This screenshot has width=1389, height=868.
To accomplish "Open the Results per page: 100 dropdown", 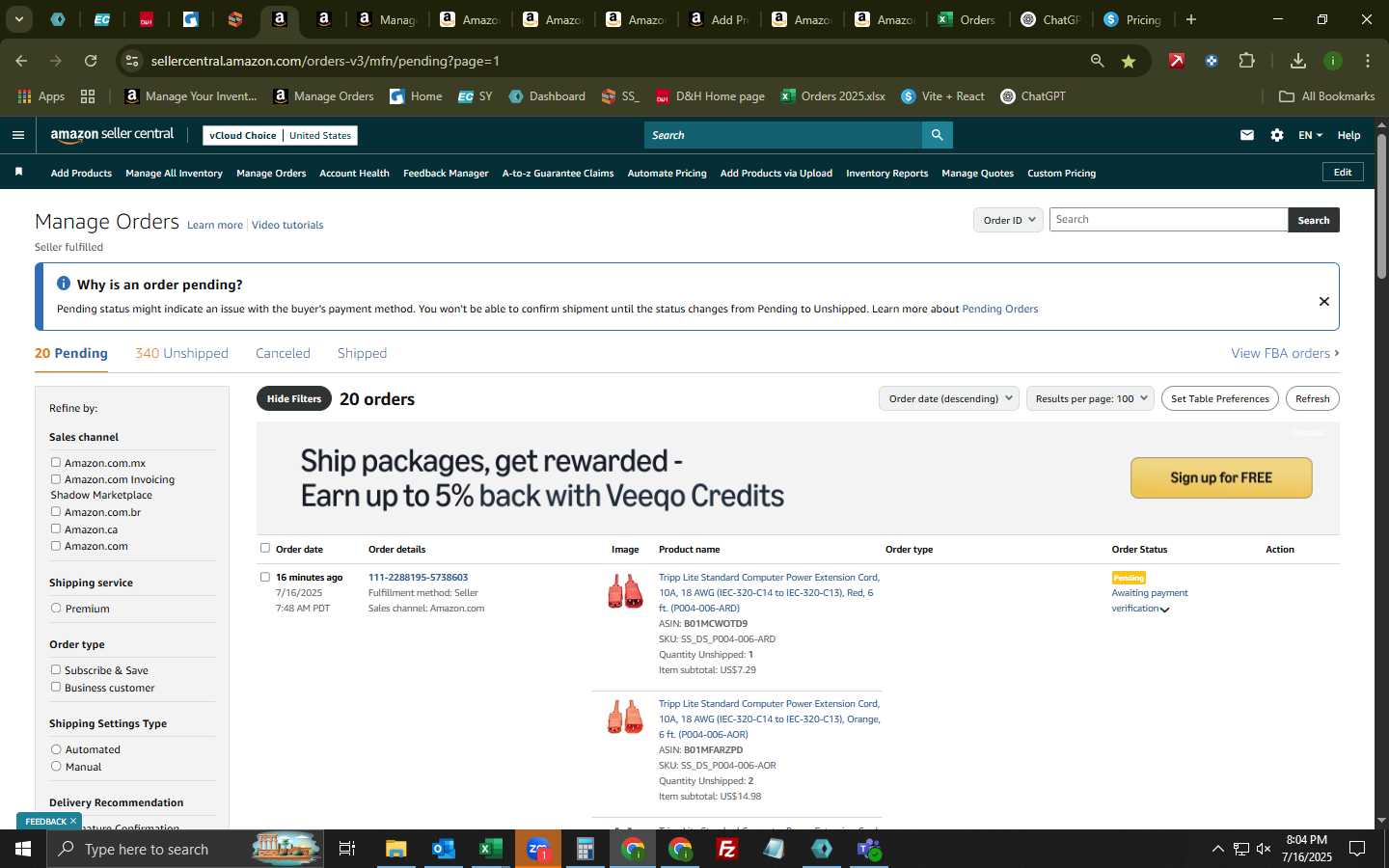I will (x=1090, y=398).
